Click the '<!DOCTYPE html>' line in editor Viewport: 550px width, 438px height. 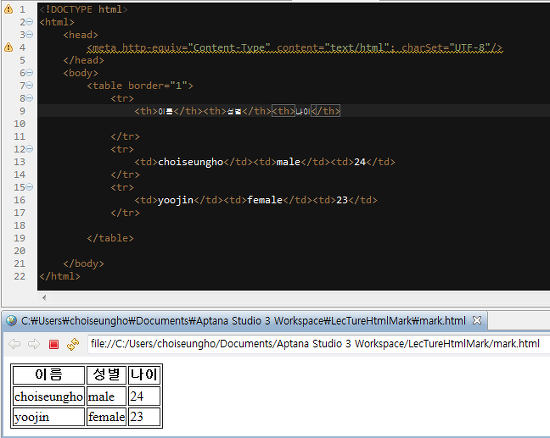[83, 9]
